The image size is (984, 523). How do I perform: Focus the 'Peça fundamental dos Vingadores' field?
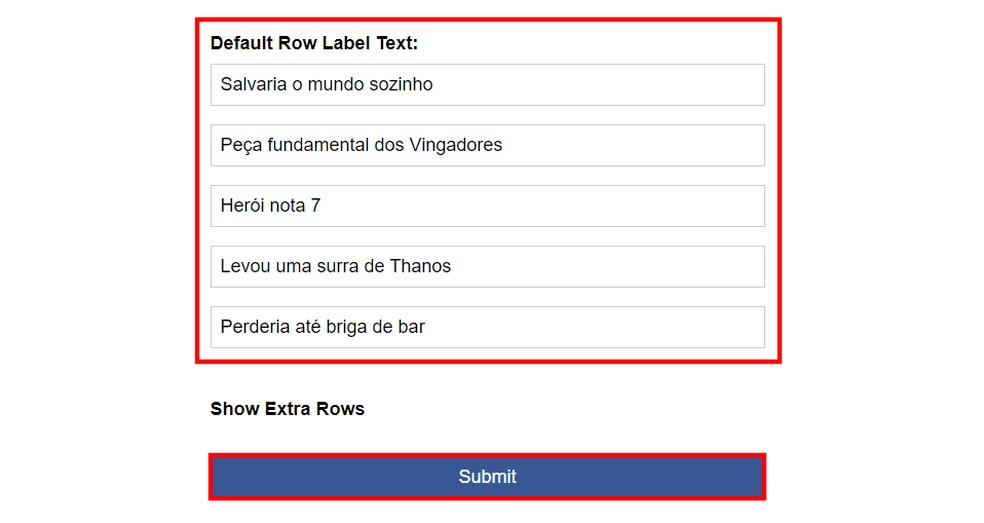click(x=487, y=145)
